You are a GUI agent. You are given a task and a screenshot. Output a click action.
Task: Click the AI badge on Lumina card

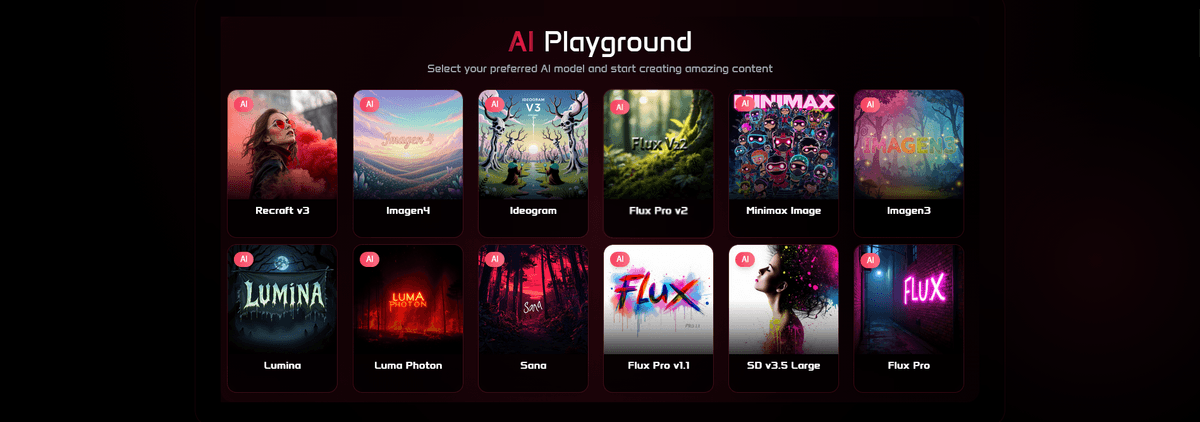tap(243, 259)
